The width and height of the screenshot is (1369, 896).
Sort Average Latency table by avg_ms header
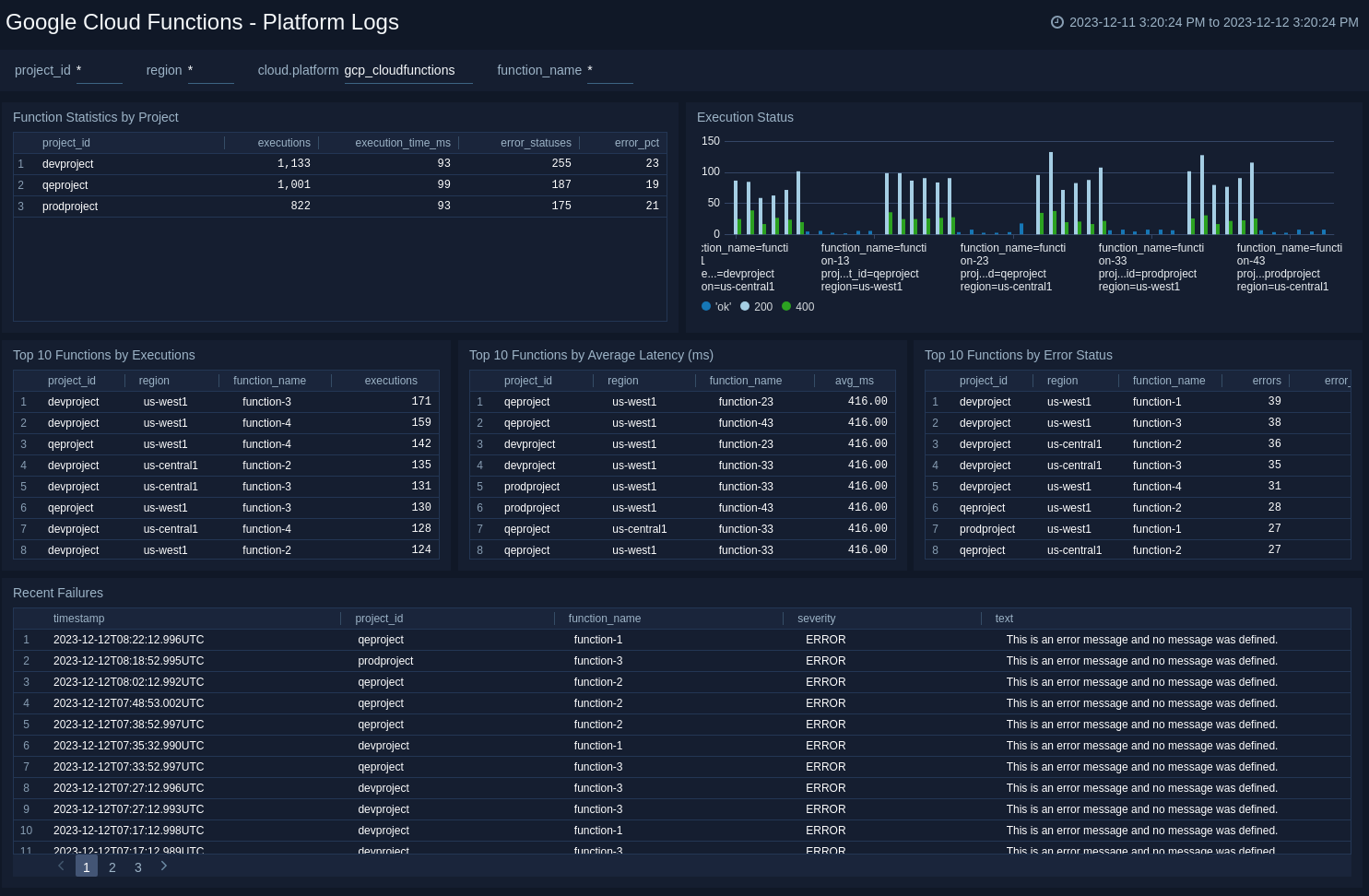click(x=855, y=381)
